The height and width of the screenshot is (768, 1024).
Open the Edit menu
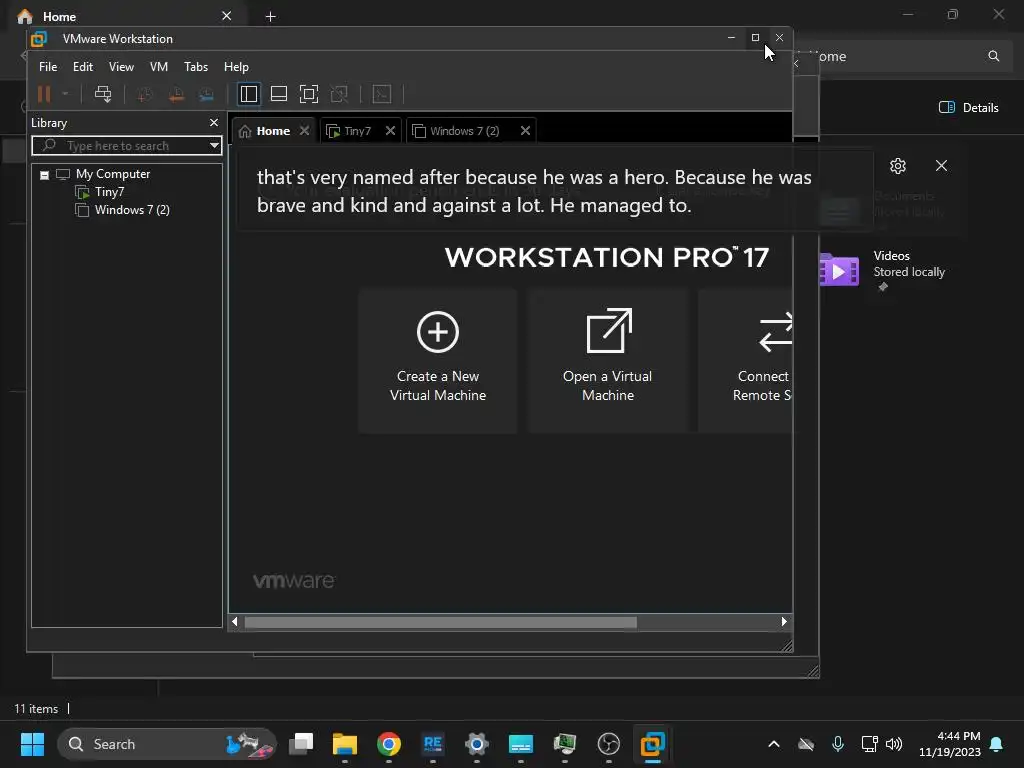83,67
